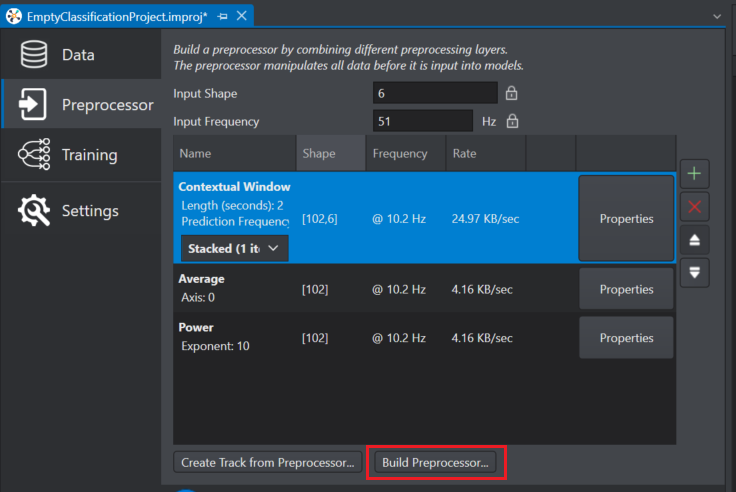This screenshot has height=492, width=736.
Task: Click the Settings gear icon
Action: point(34,211)
